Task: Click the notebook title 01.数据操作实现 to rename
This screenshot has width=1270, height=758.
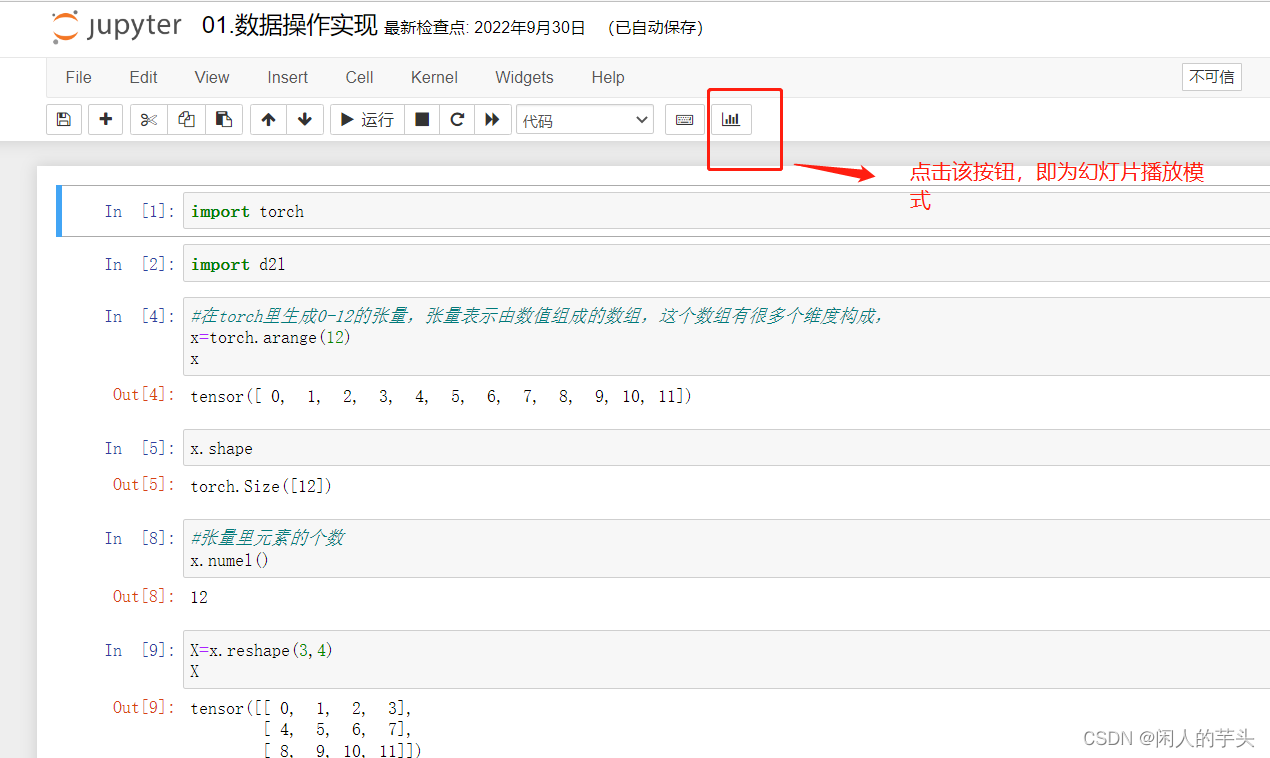Action: tap(288, 26)
